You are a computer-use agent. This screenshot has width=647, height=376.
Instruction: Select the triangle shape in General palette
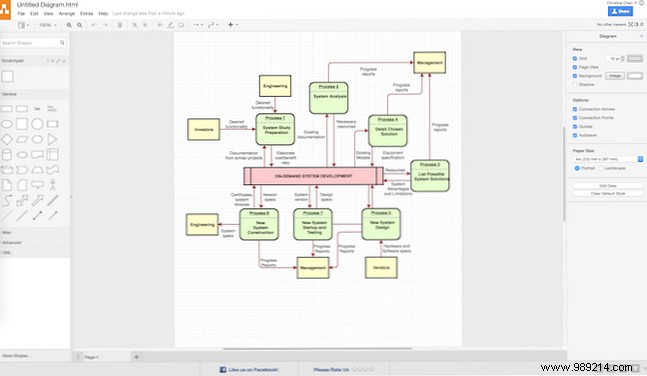pyautogui.click(x=52, y=140)
